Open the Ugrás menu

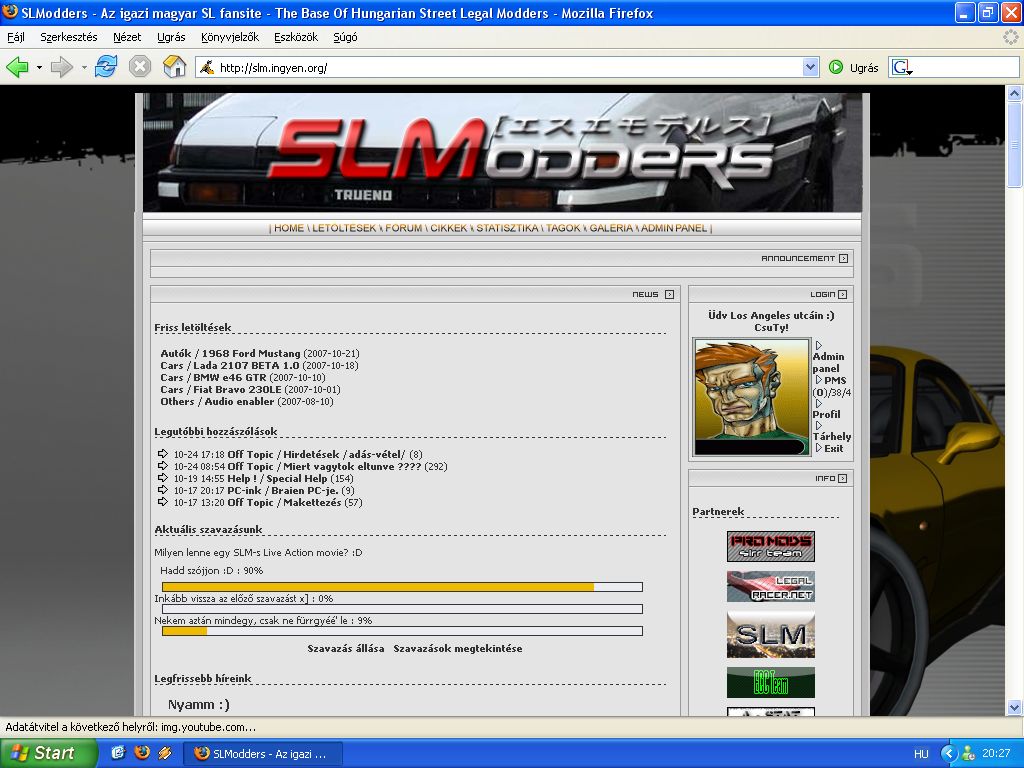171,37
